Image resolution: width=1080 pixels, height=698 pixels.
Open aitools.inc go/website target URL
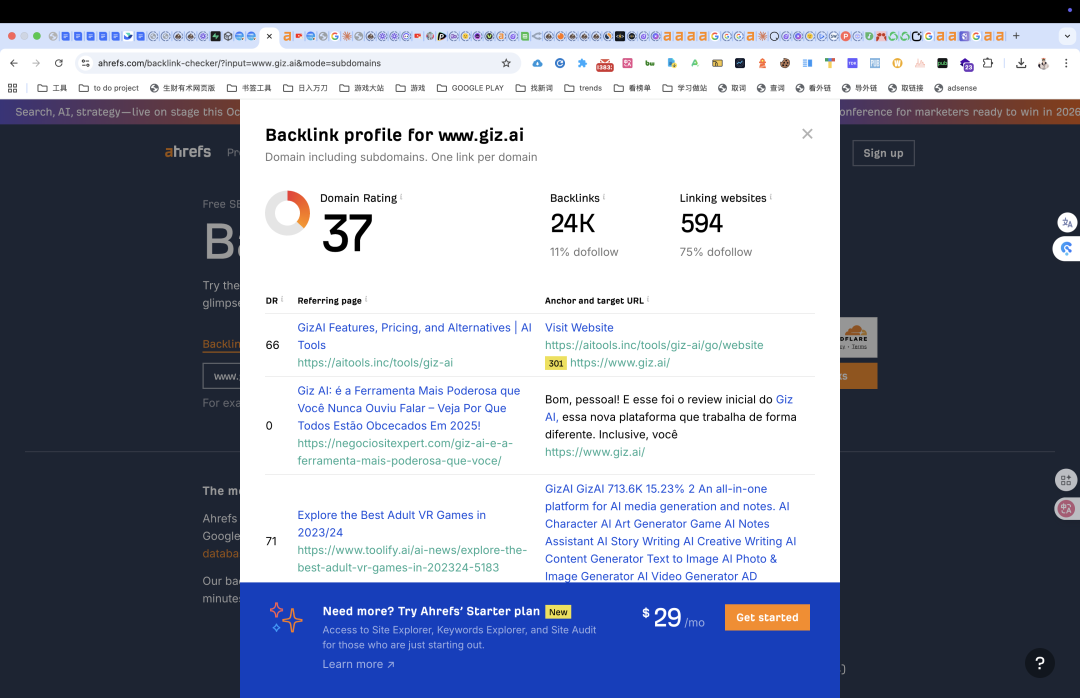[654, 345]
